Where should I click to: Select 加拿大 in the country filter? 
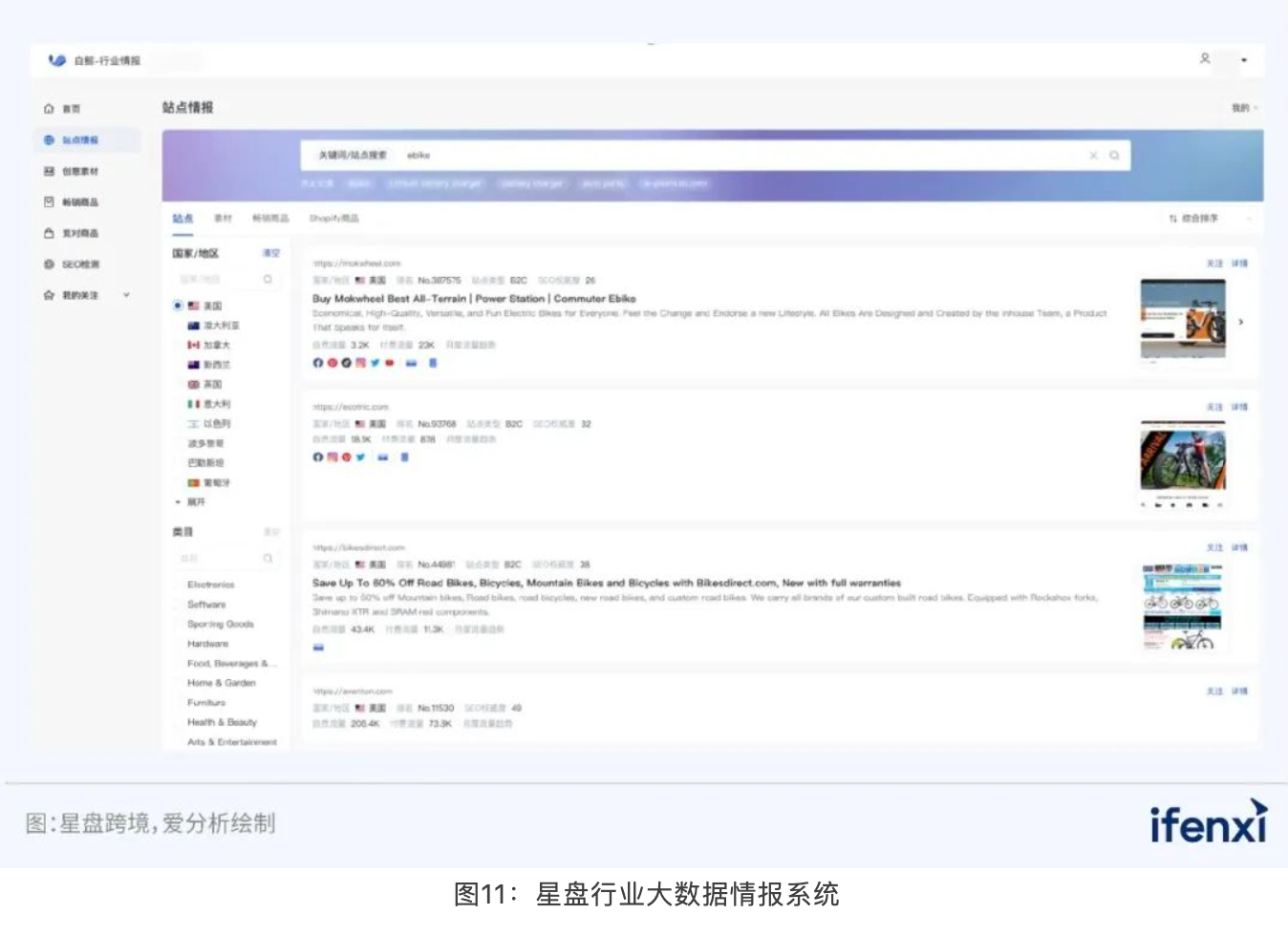point(216,345)
